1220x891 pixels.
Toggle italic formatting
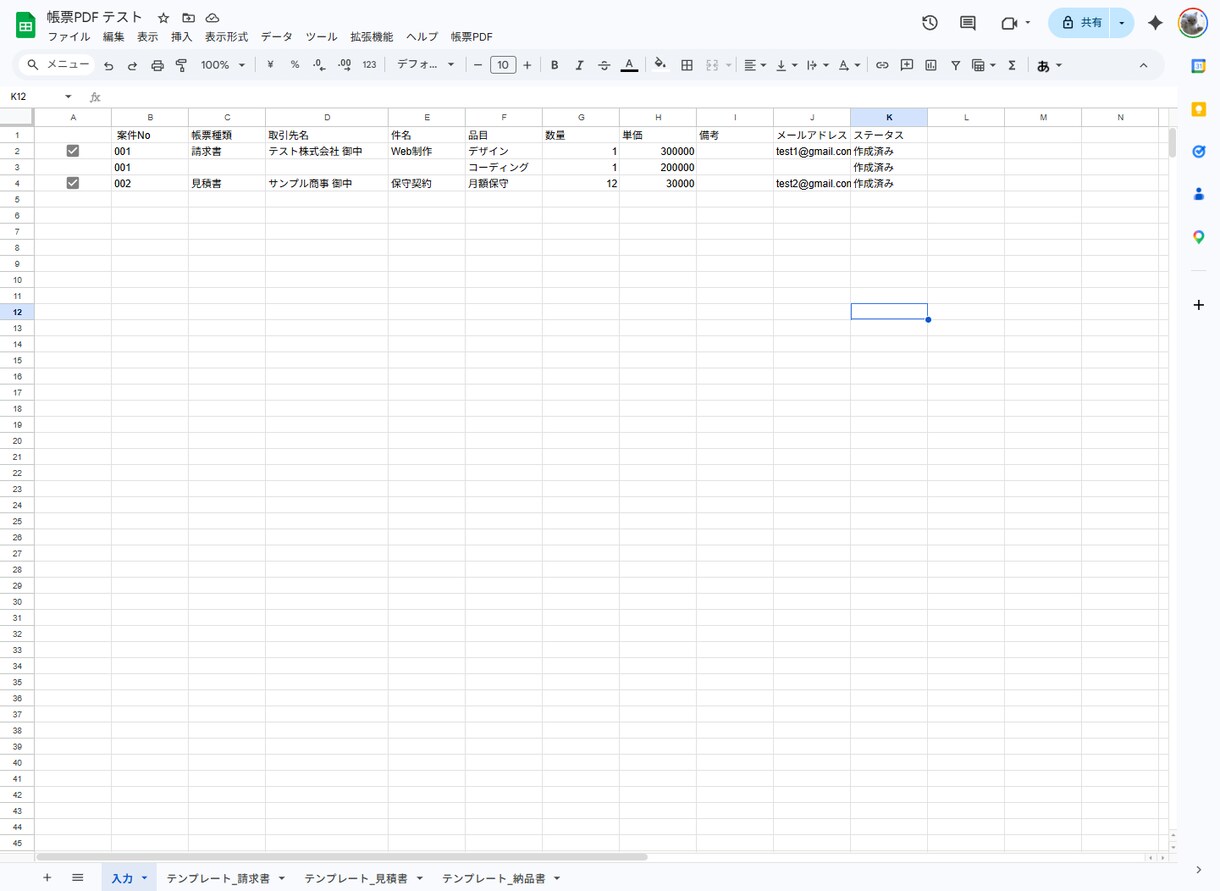coord(579,65)
